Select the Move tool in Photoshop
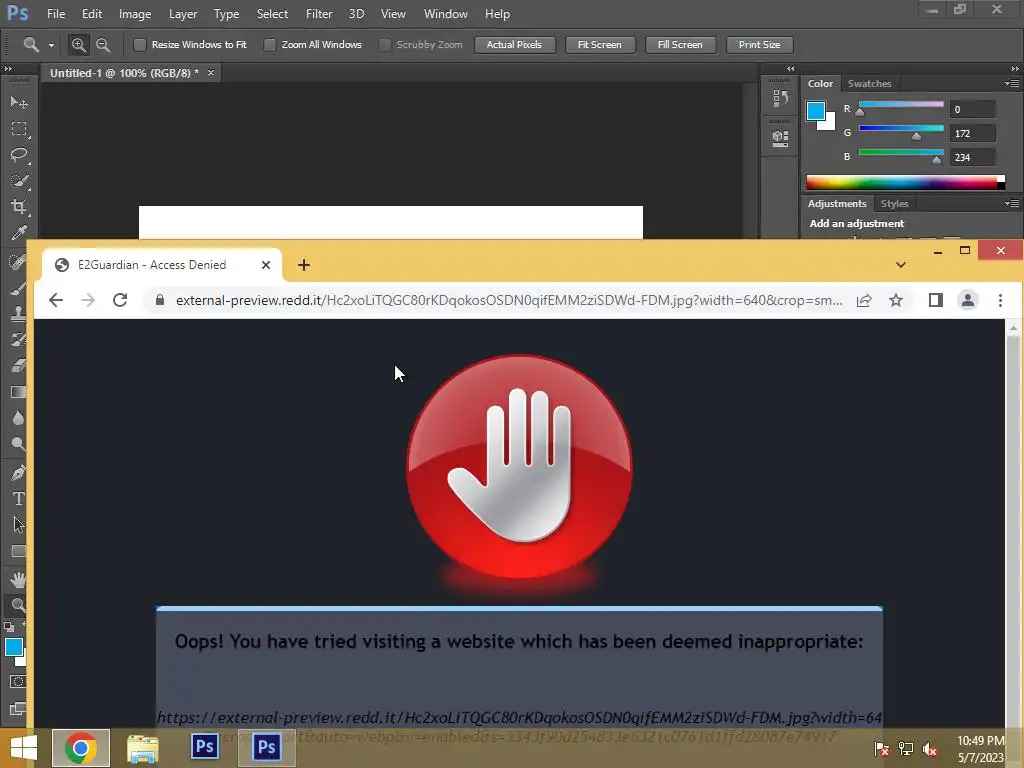This screenshot has height=768, width=1024. [x=18, y=102]
